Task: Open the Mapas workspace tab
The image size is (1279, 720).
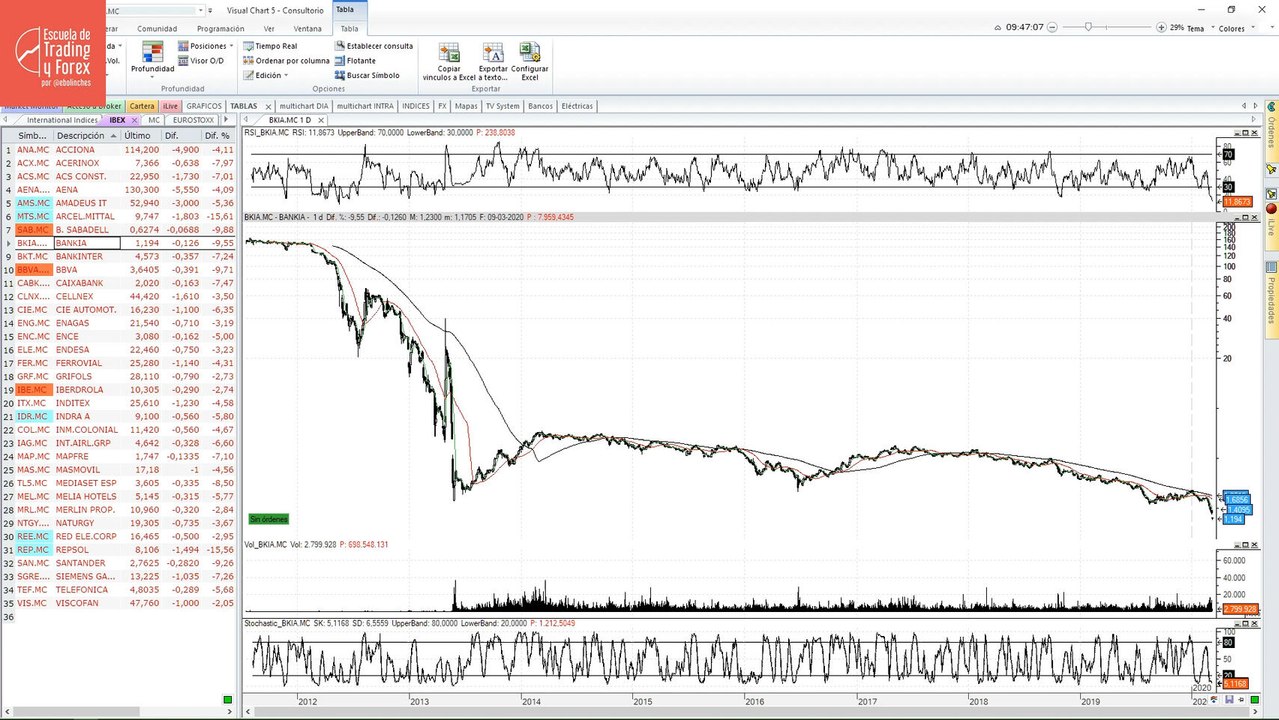Action: (x=466, y=106)
